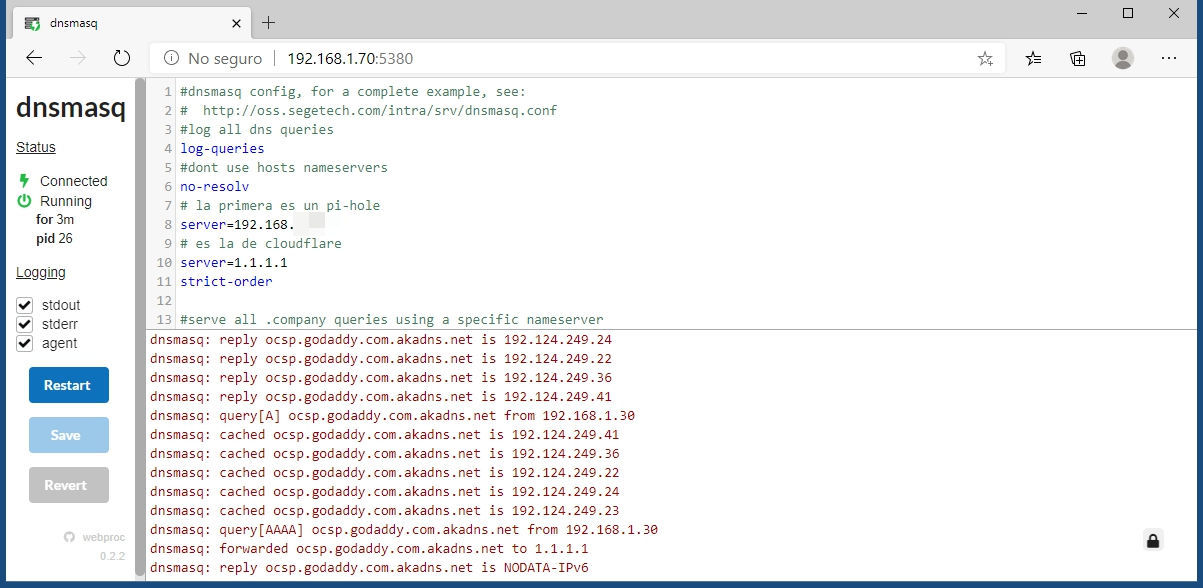This screenshot has height=588, width=1203.
Task: Open the user profile avatar
Action: tap(1123, 58)
